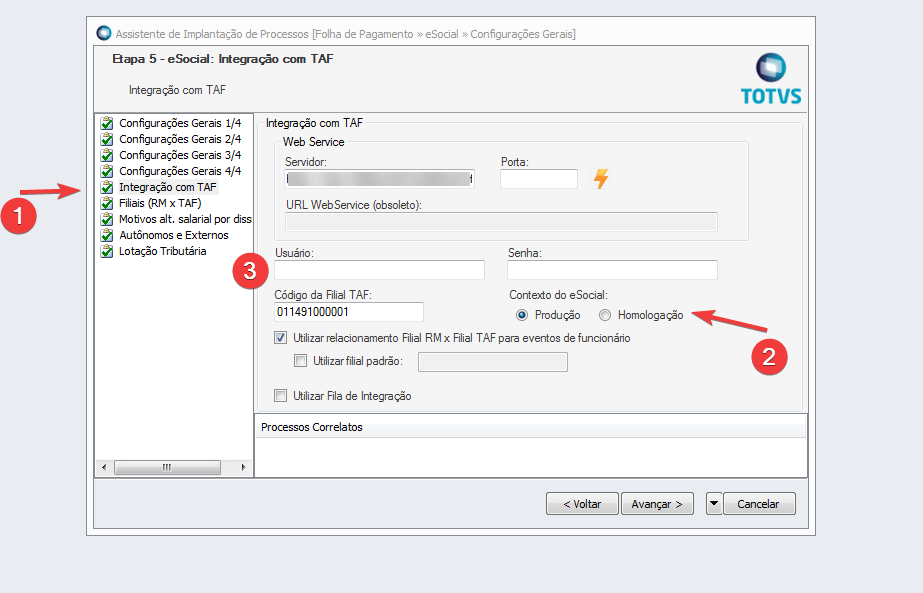Go to Filiais (RM x TAF) step
The image size is (923, 593).
click(x=160, y=203)
